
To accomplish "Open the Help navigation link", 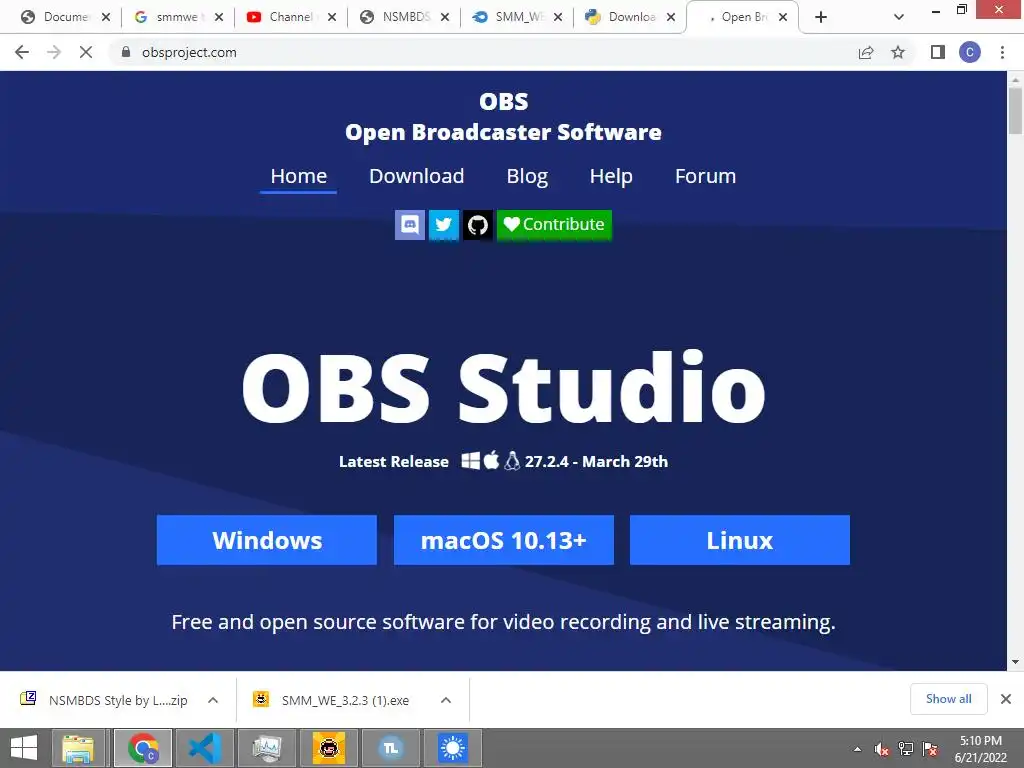I will click(611, 176).
